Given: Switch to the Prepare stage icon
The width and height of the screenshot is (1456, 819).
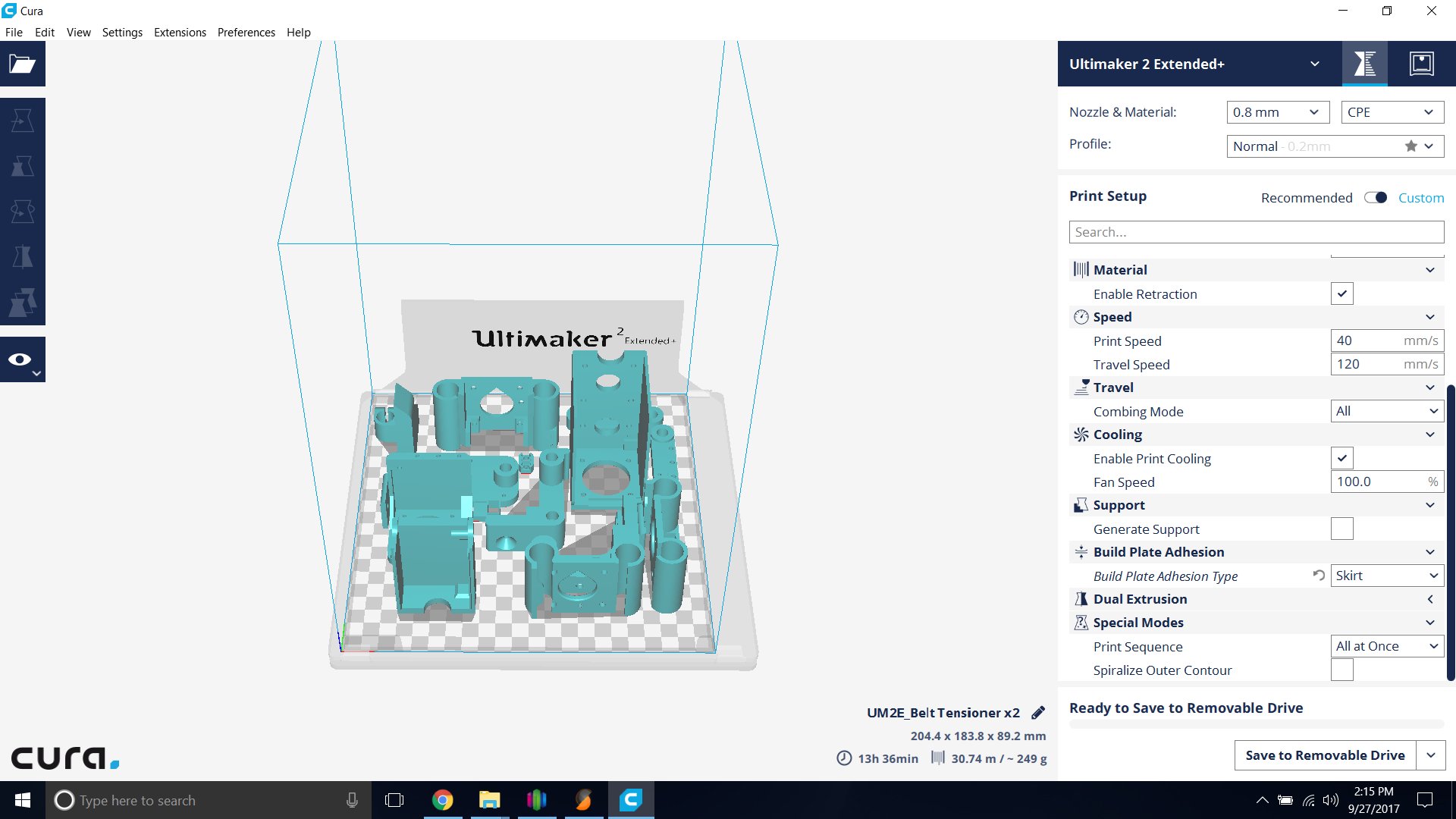Looking at the screenshot, I should (1364, 64).
